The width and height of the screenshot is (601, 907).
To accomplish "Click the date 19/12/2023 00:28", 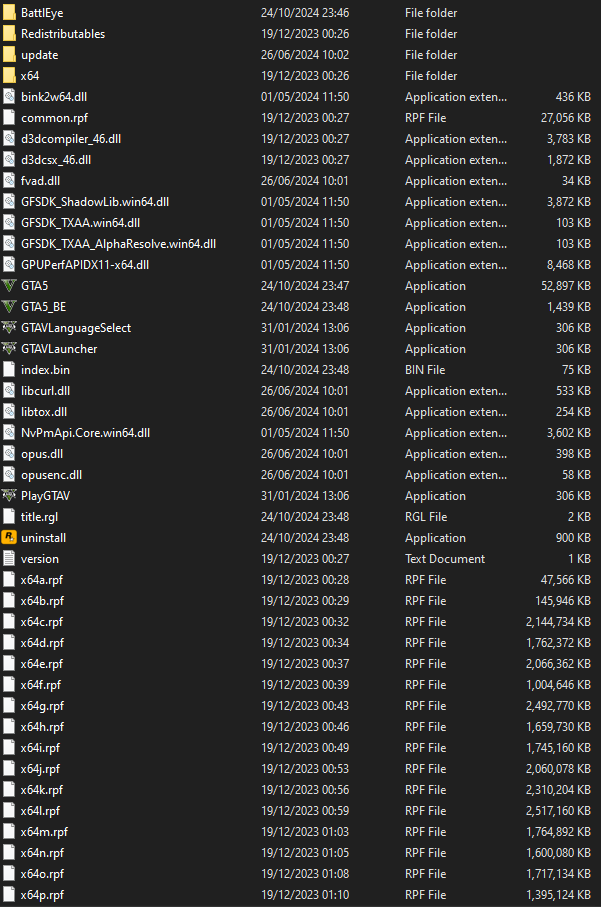I will 305,580.
